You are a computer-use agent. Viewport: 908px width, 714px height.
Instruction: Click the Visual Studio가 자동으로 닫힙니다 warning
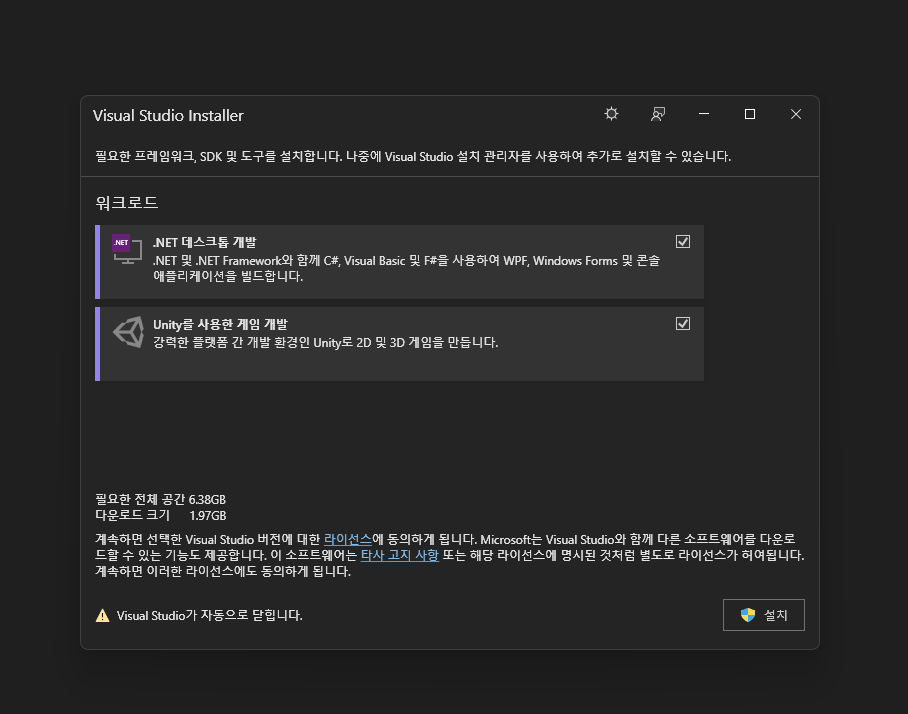coord(210,615)
